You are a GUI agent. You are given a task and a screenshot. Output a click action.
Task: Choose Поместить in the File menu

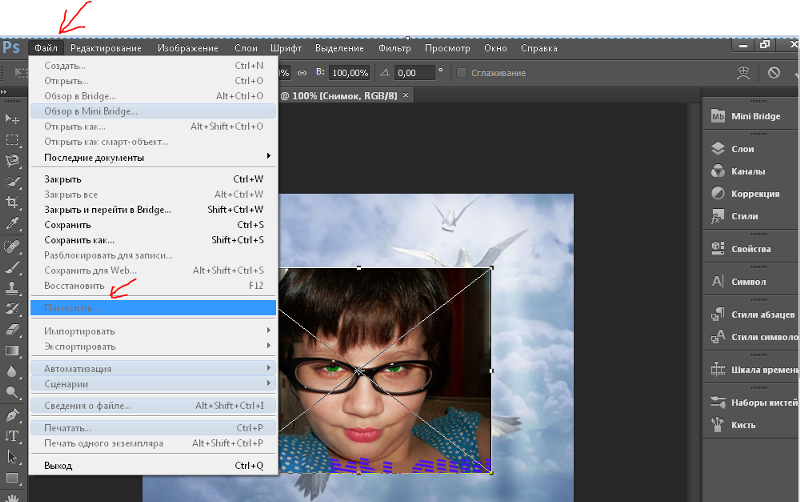click(153, 308)
